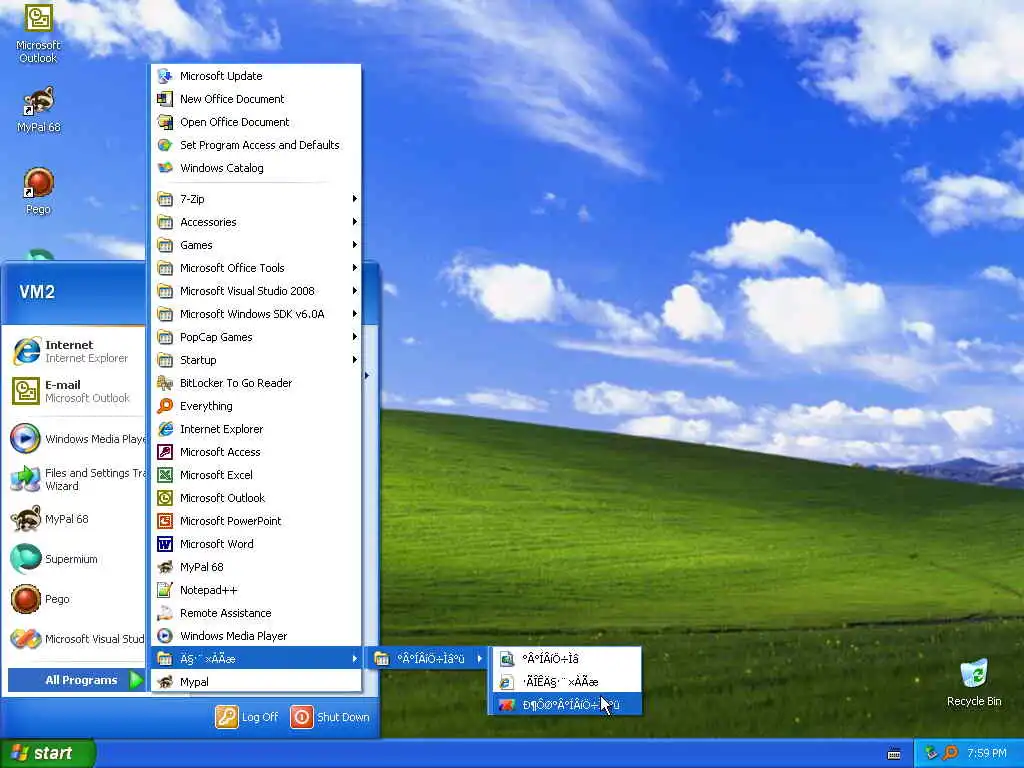
Task: Click the start button on taskbar
Action: pos(47,753)
